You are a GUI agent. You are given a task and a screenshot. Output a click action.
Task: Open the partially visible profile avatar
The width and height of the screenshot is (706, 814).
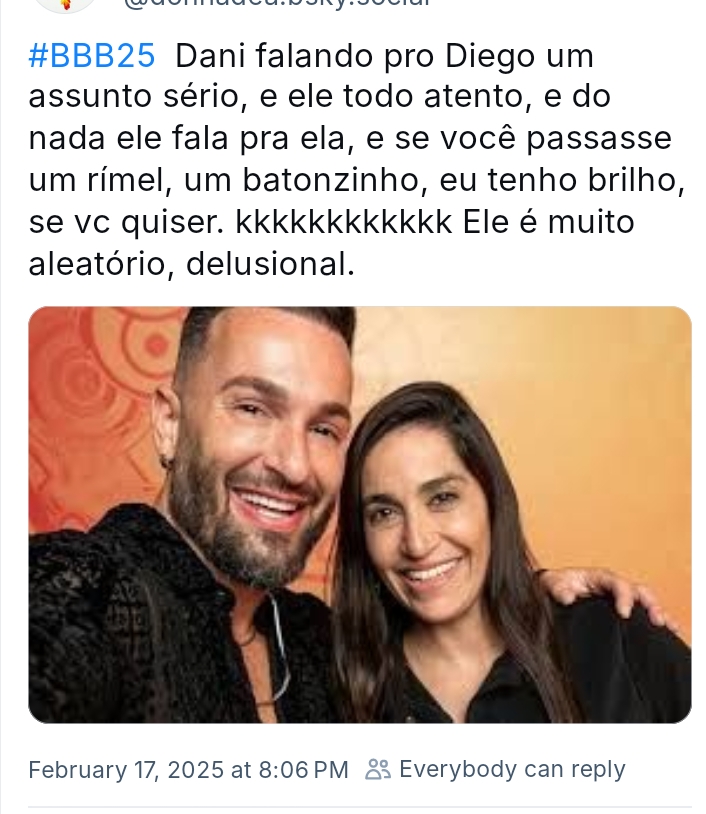tap(64, 5)
